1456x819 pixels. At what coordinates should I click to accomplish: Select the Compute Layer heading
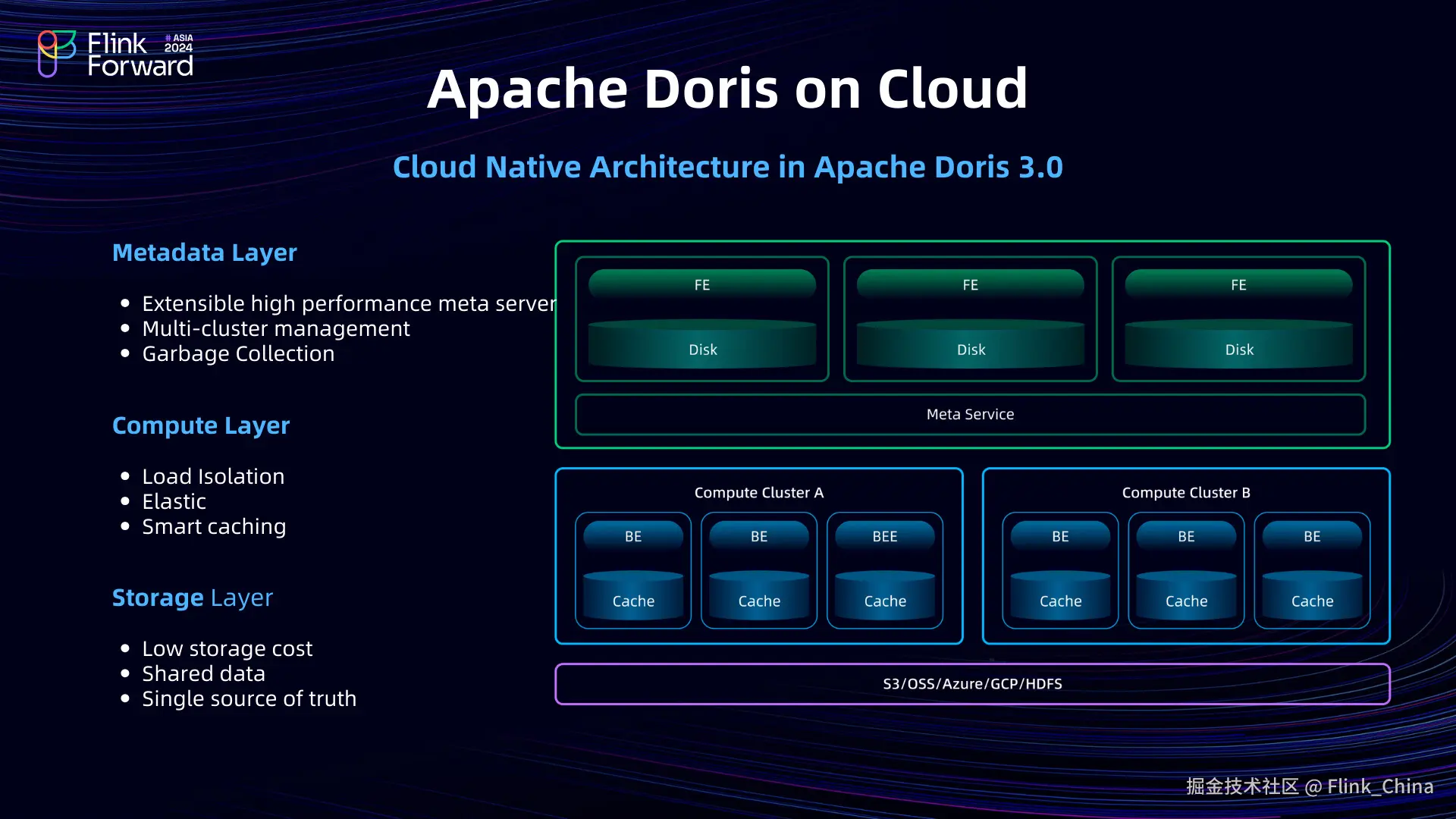tap(201, 425)
